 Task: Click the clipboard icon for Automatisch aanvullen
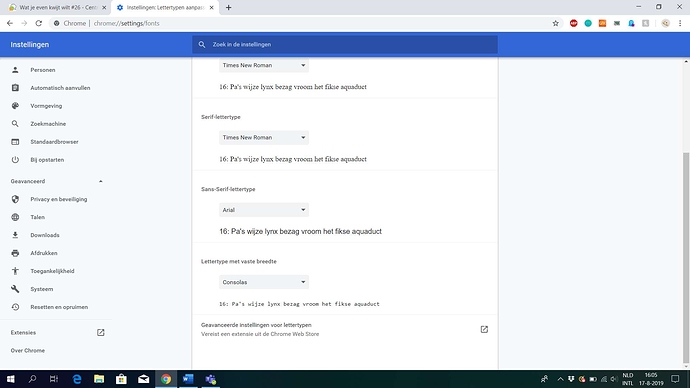[15, 88]
